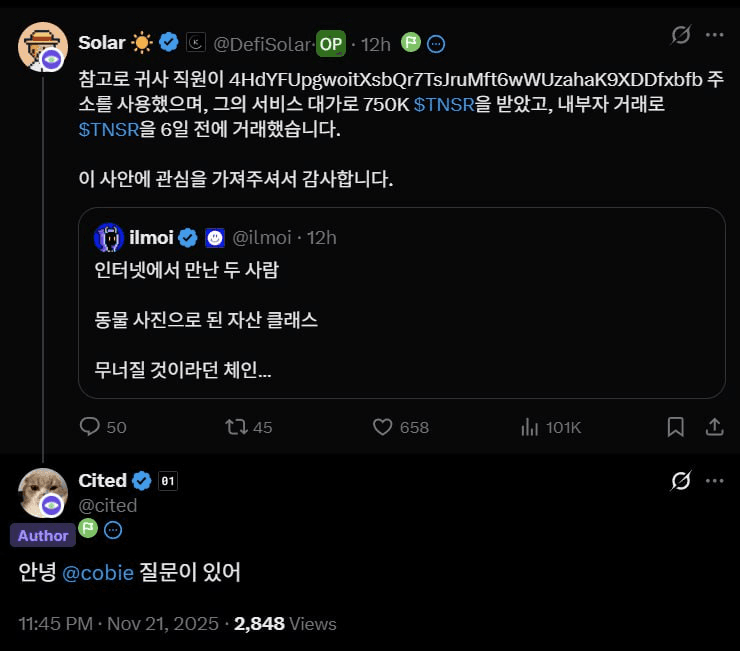Click the green flag badge beside Solar's timestamp
This screenshot has width=740, height=651.
[x=411, y=43]
